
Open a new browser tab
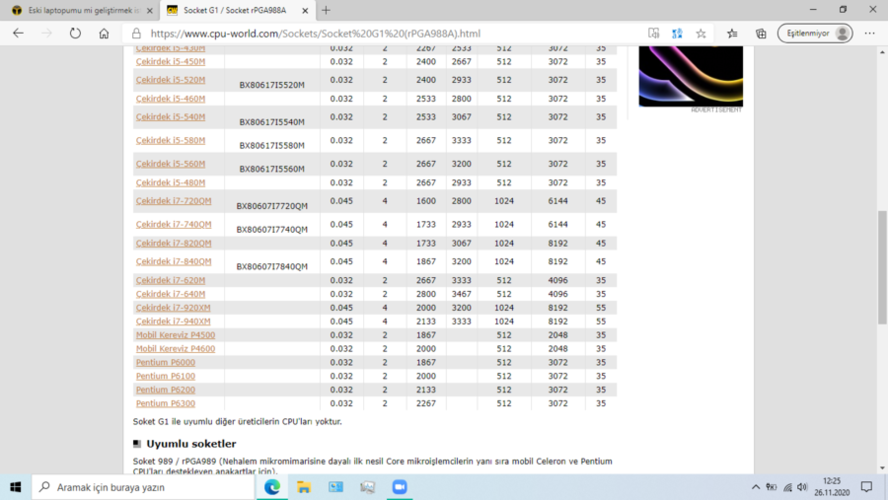click(326, 10)
